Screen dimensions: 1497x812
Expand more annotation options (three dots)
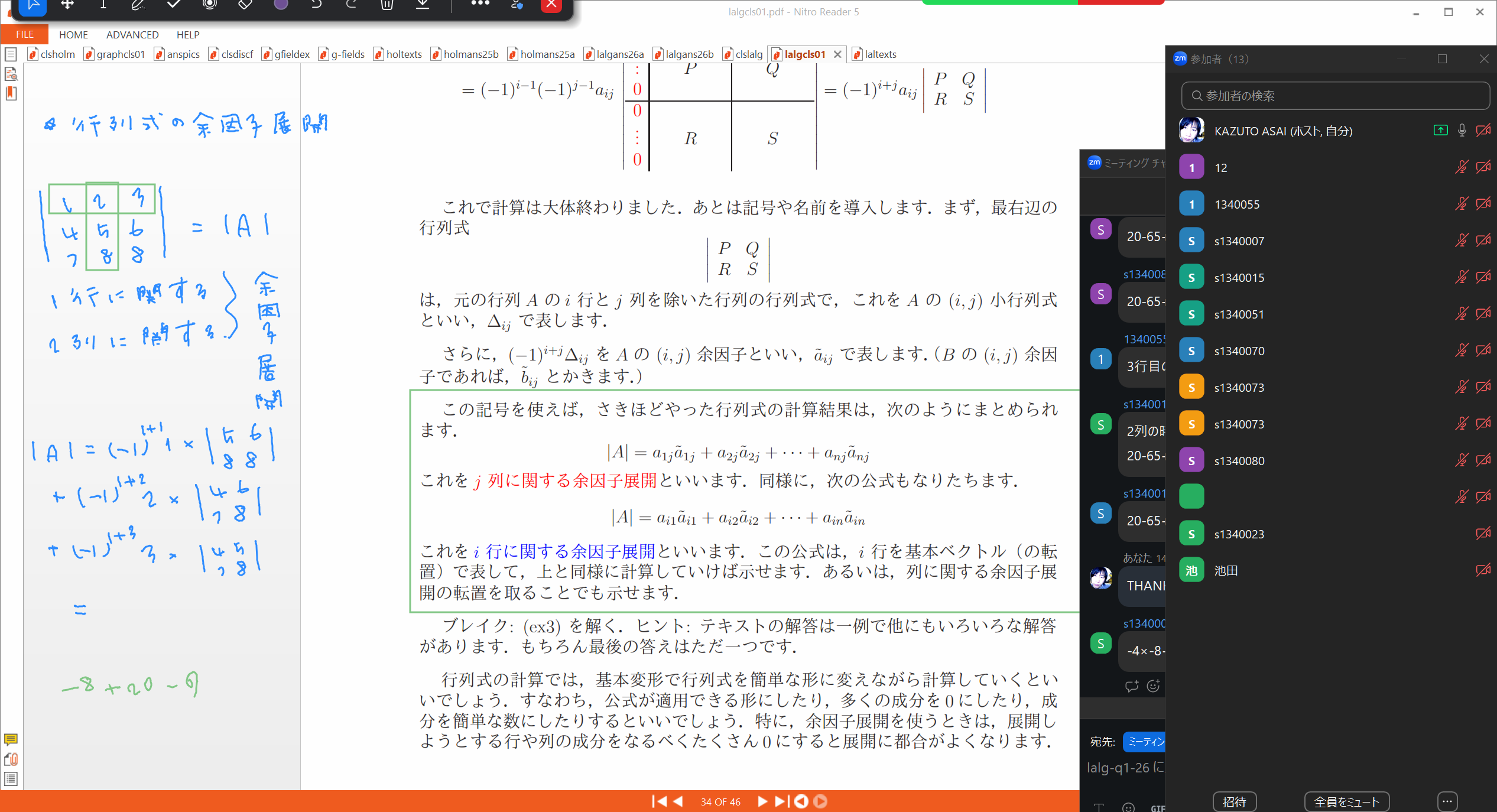(480, 4)
